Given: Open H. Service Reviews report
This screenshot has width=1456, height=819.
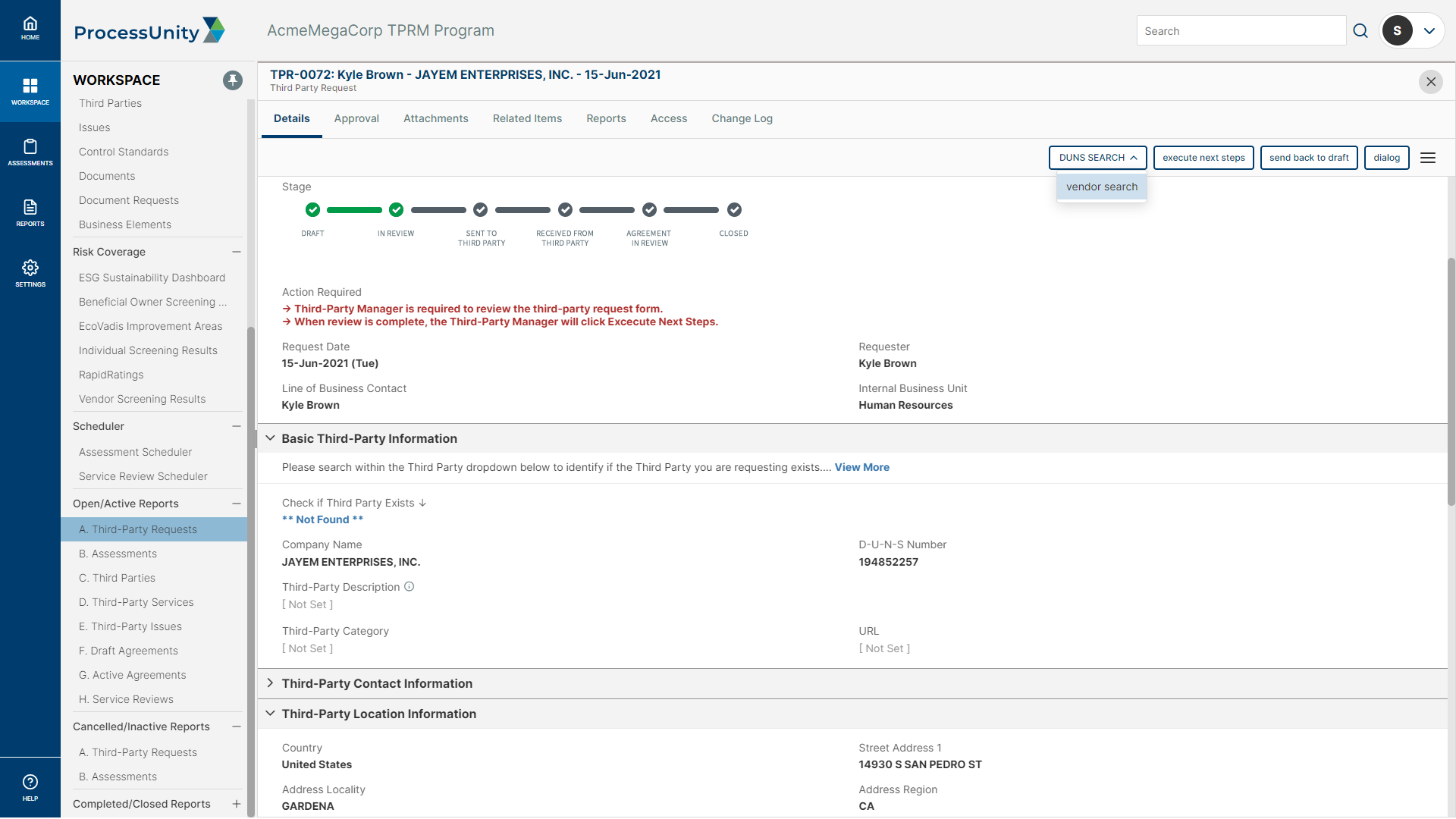Looking at the screenshot, I should (x=126, y=699).
